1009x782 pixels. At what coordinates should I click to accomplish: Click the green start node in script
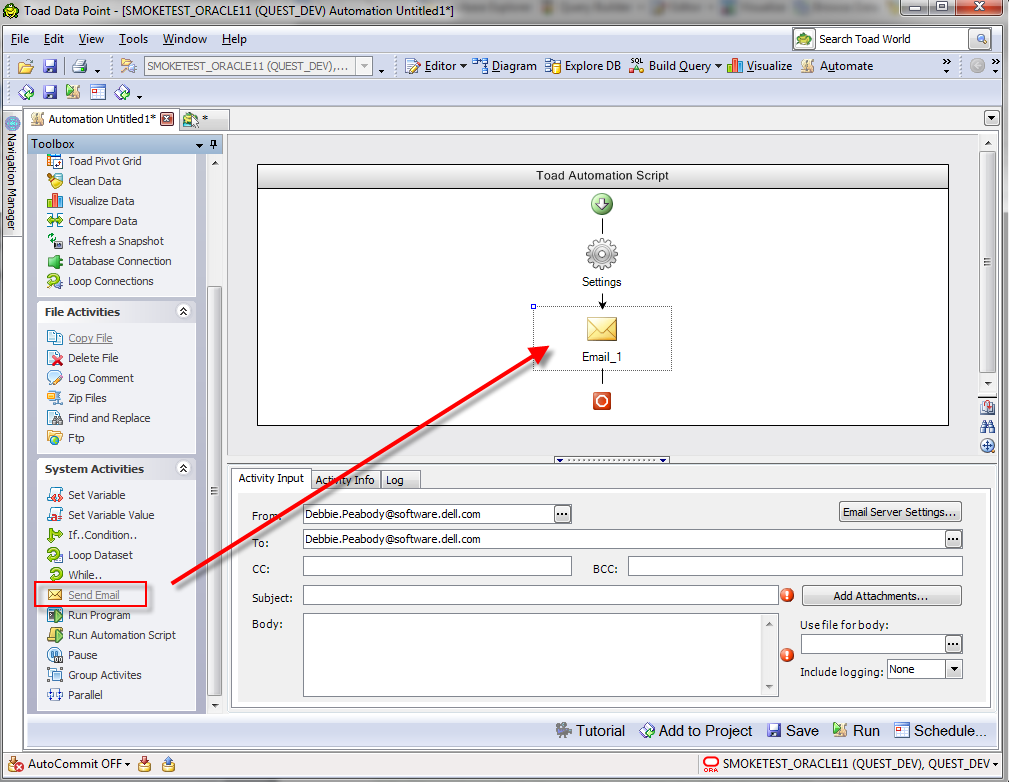tap(602, 205)
